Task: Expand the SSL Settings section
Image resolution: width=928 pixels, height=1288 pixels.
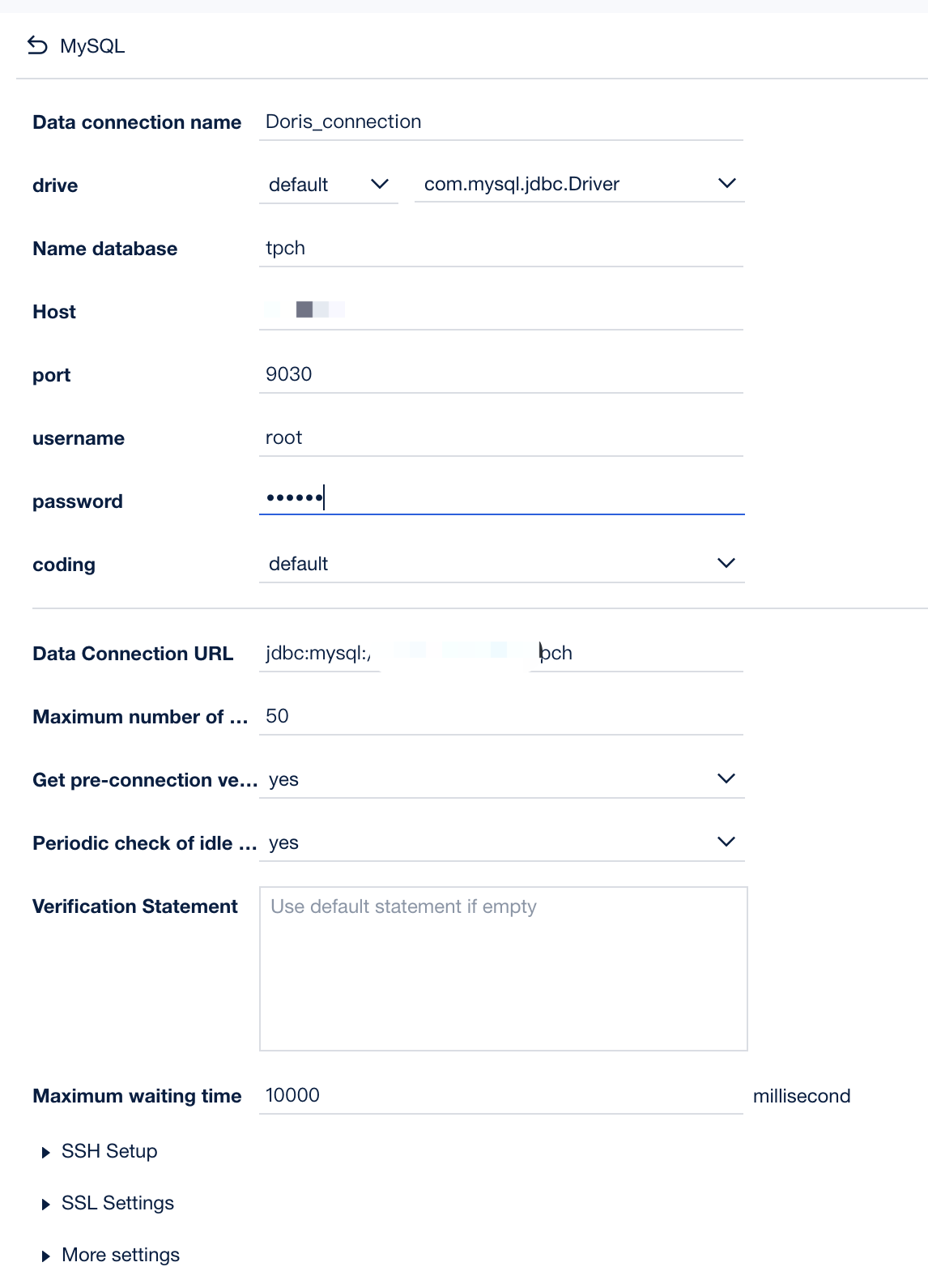Action: (117, 1202)
